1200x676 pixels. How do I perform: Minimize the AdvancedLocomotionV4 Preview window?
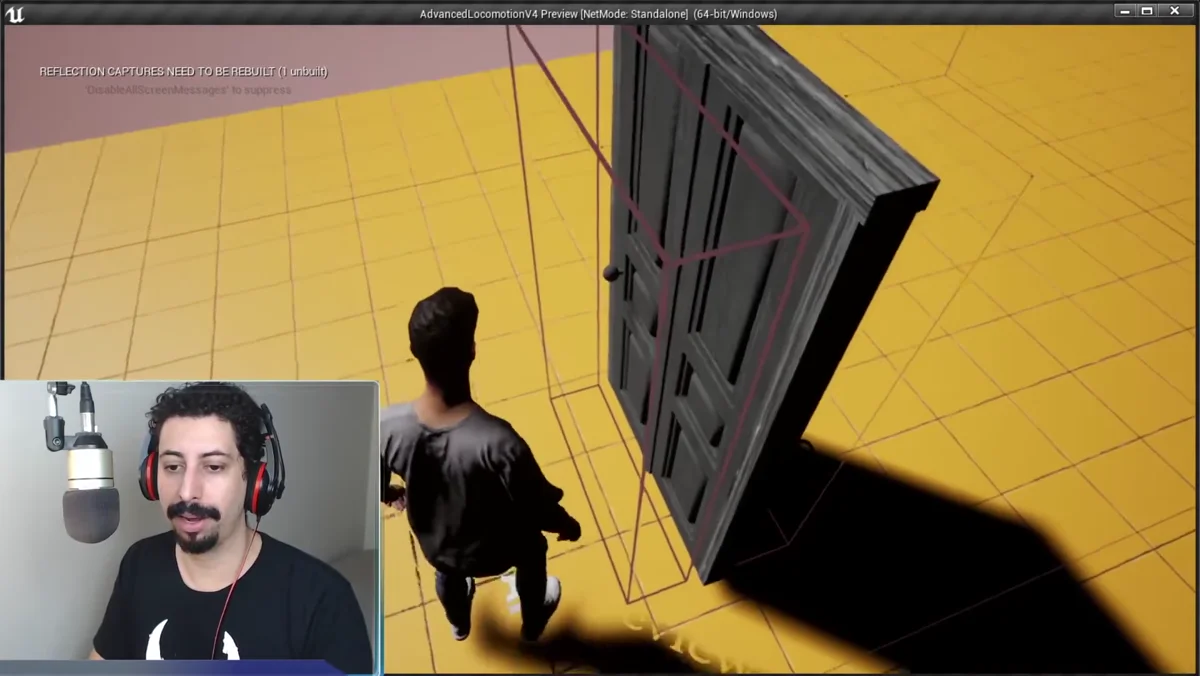click(1126, 11)
